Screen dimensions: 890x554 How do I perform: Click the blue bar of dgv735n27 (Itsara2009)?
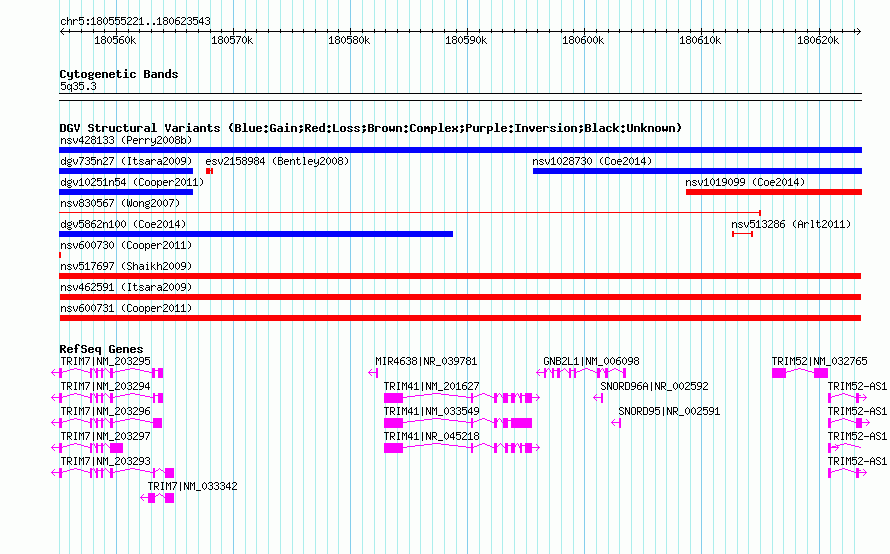[x=126, y=171]
